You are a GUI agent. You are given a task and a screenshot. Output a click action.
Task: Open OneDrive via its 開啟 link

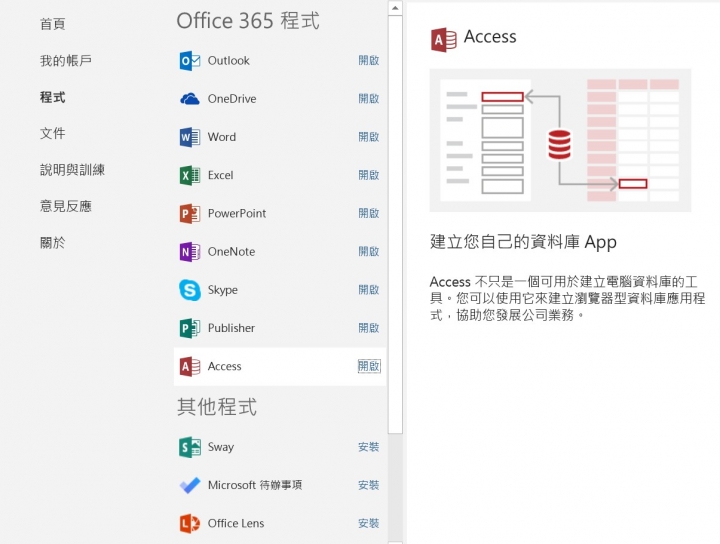click(369, 99)
